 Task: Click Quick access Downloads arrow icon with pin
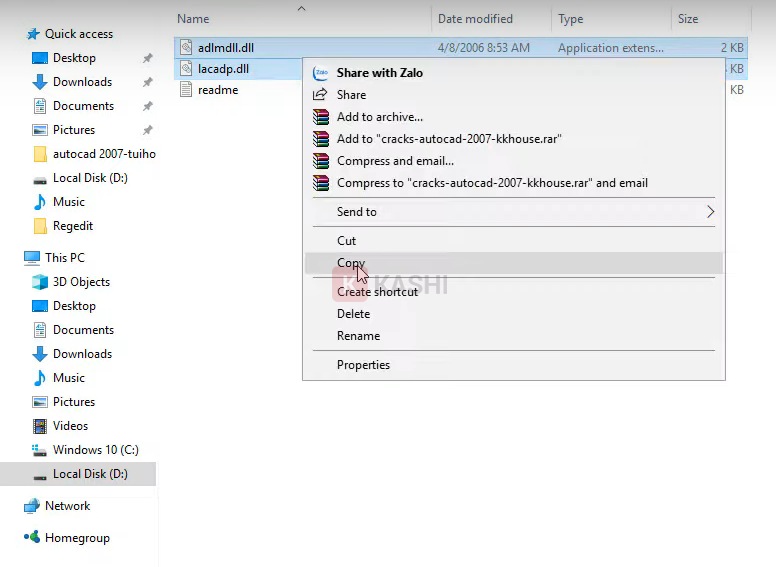[x=40, y=82]
